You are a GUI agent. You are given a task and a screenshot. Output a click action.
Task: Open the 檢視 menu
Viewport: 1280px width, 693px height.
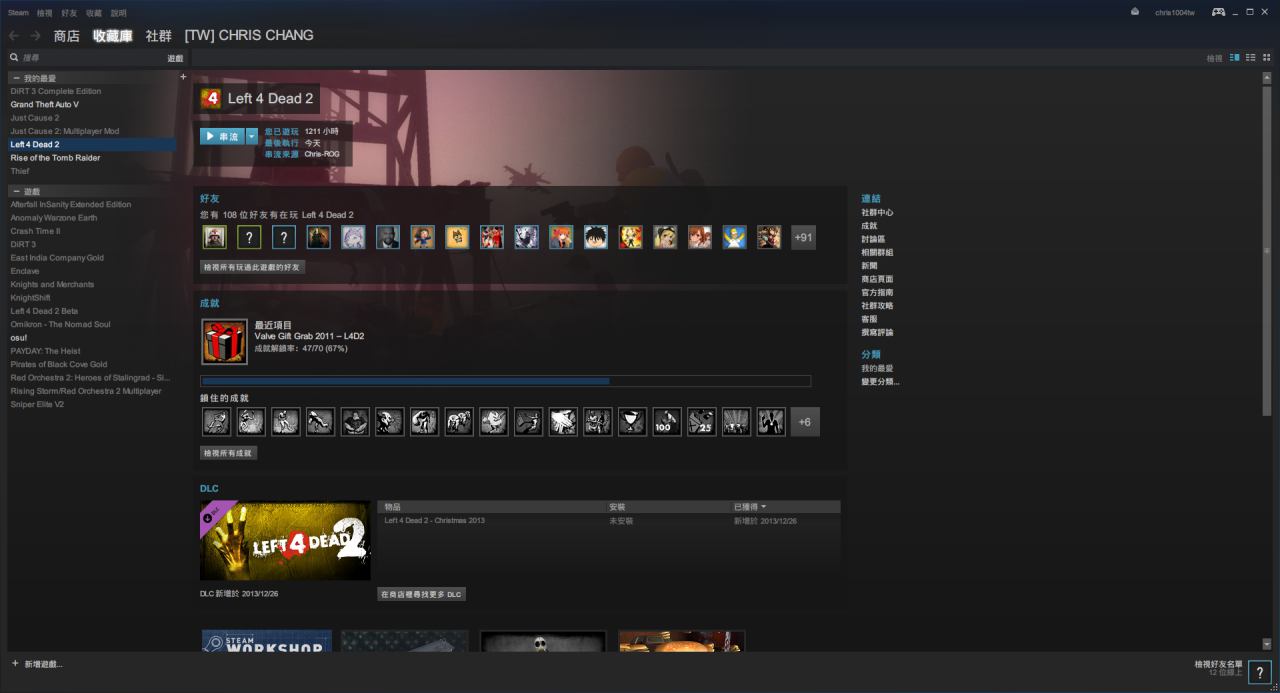pyautogui.click(x=45, y=13)
